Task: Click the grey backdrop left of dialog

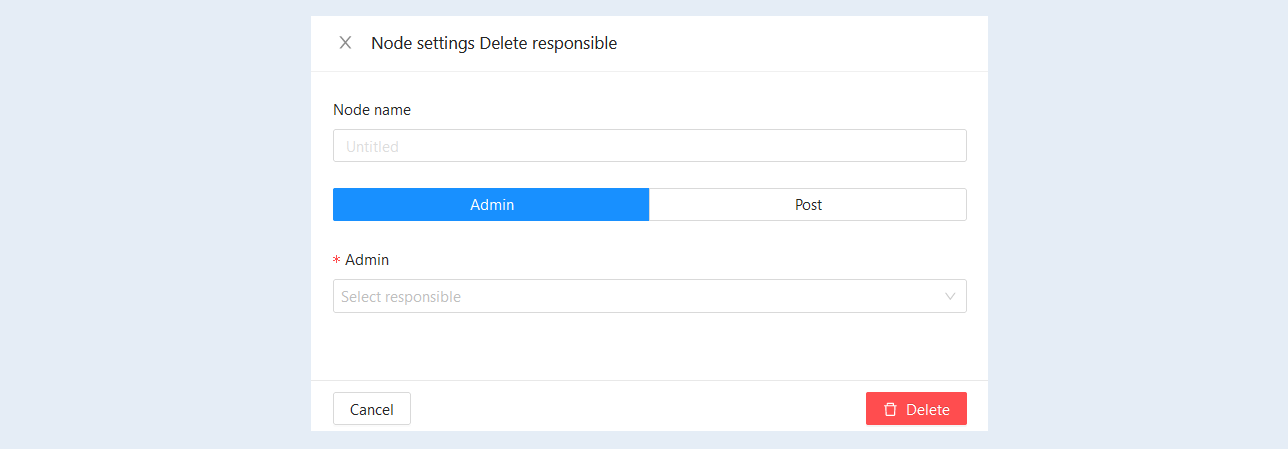Action: [155, 224]
